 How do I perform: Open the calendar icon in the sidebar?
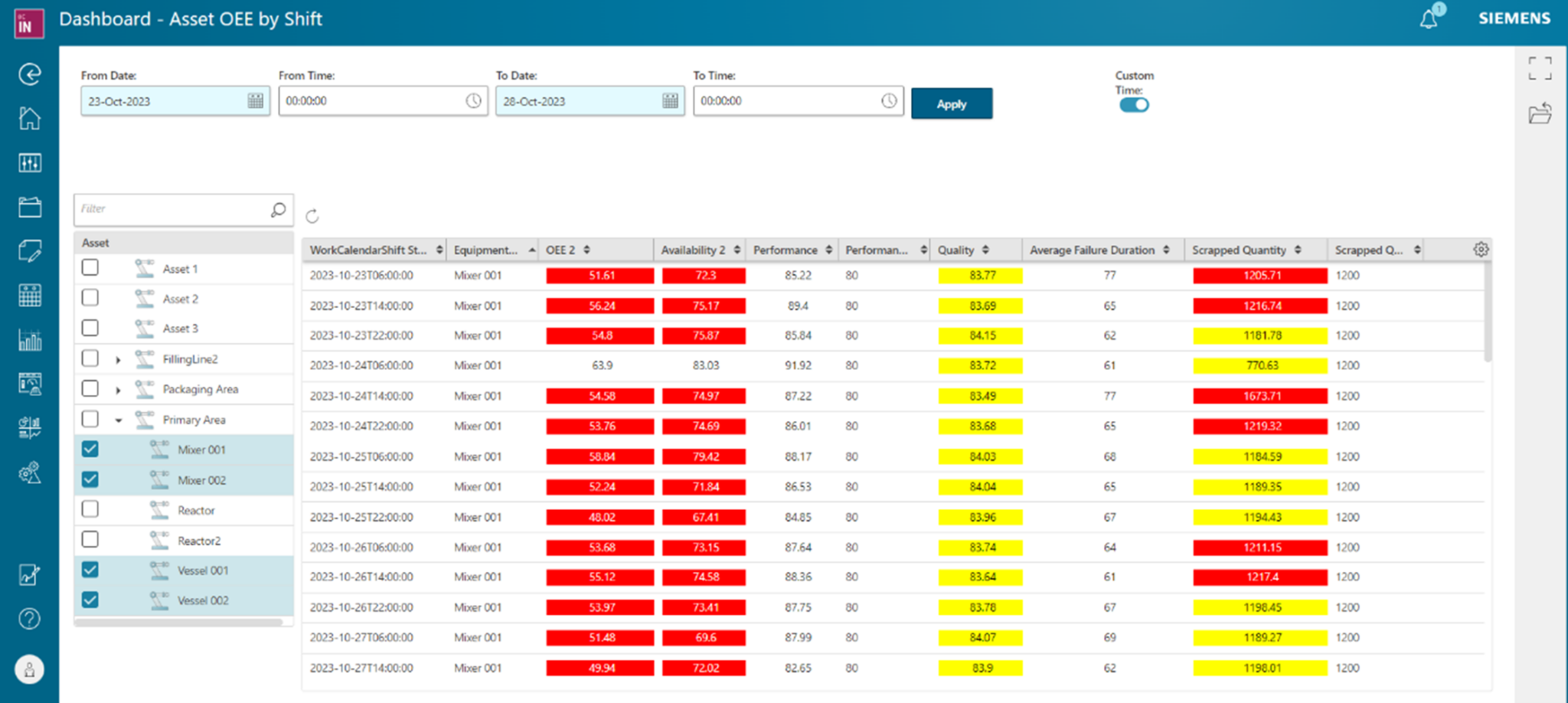29,295
